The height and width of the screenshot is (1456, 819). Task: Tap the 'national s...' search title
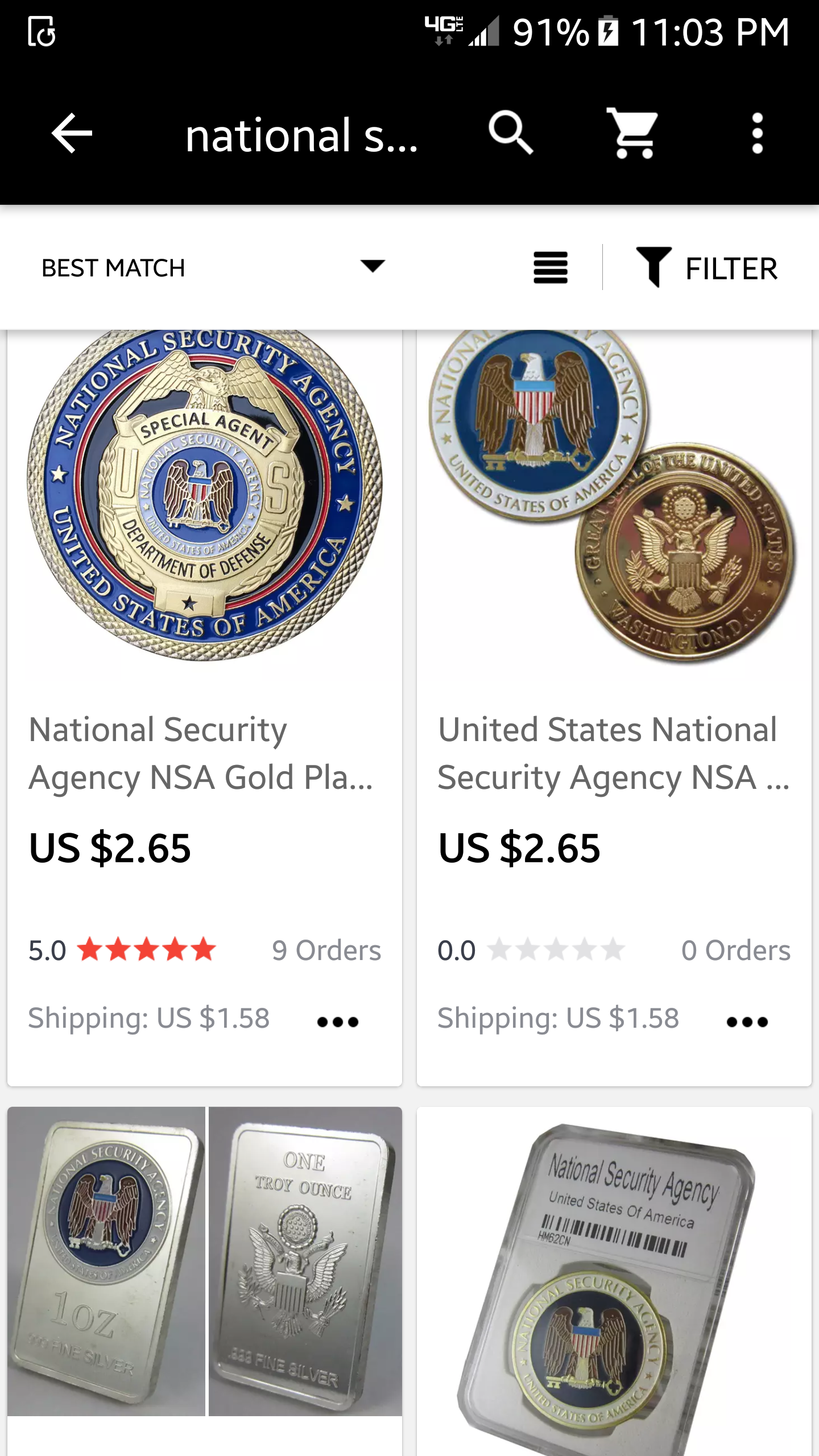[301, 135]
